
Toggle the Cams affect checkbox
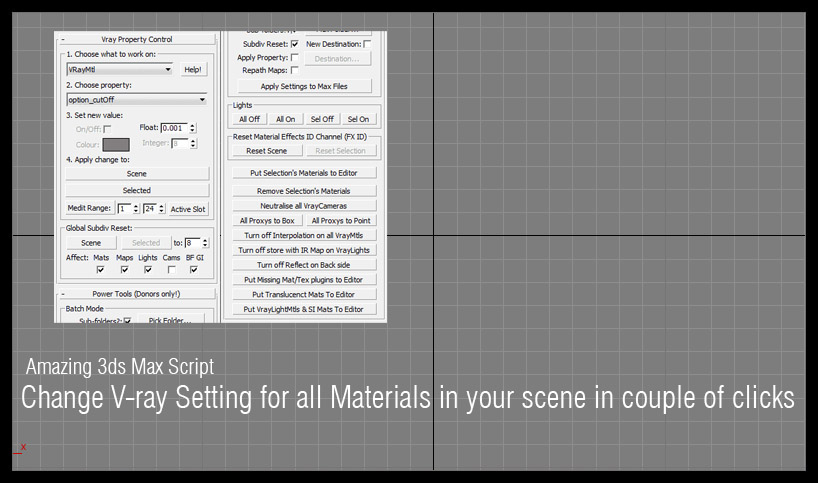[x=171, y=270]
